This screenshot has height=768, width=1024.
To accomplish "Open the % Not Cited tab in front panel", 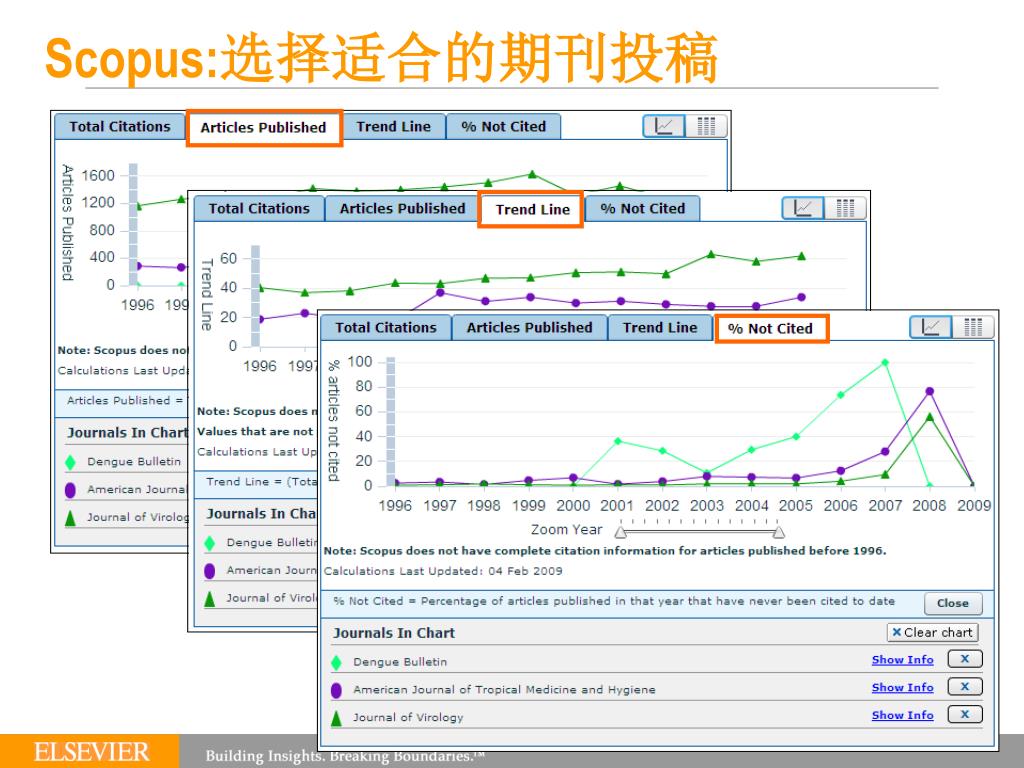I will pyautogui.click(x=771, y=328).
